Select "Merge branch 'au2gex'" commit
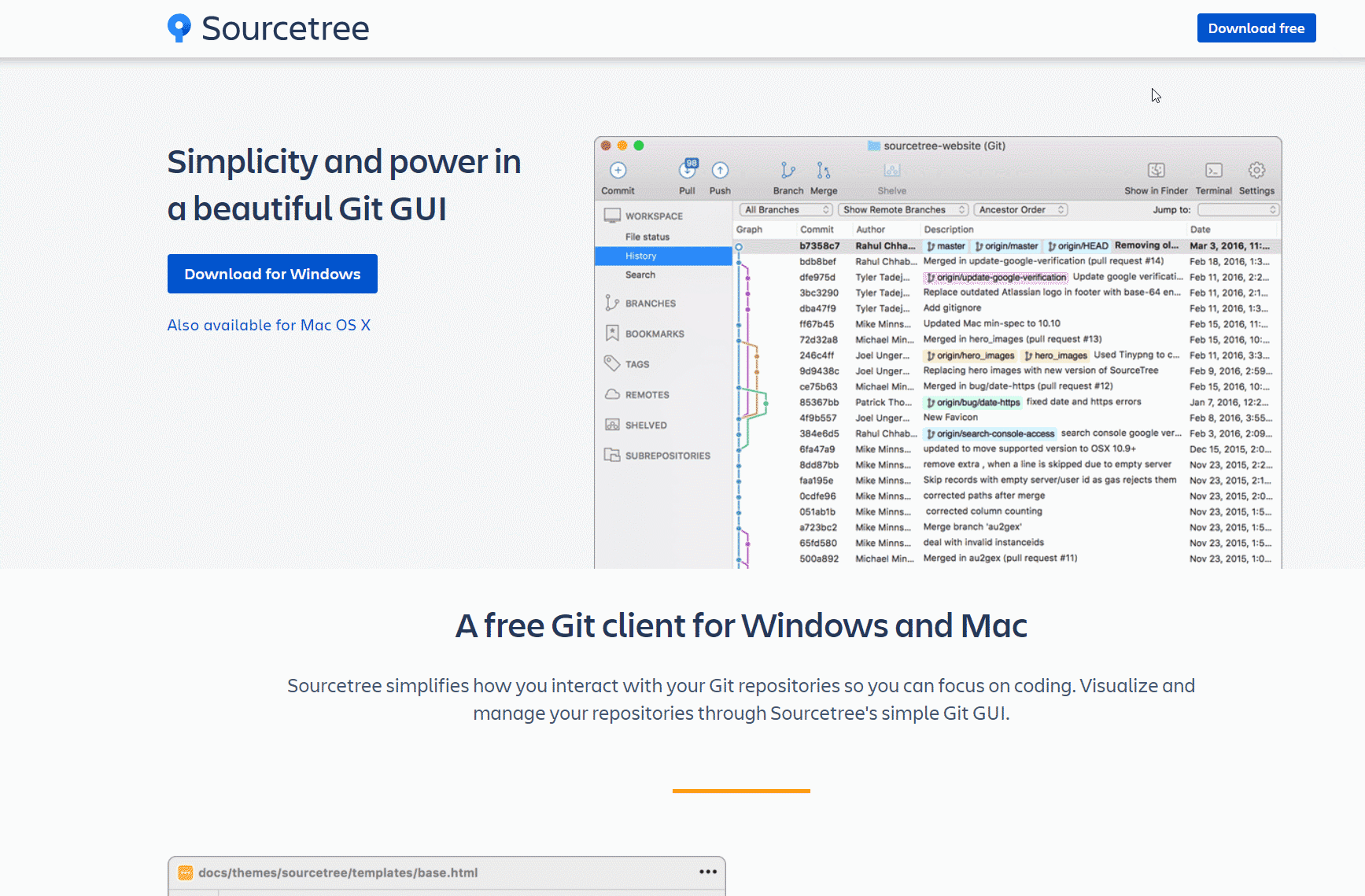The height and width of the screenshot is (896, 1365). (1007, 527)
